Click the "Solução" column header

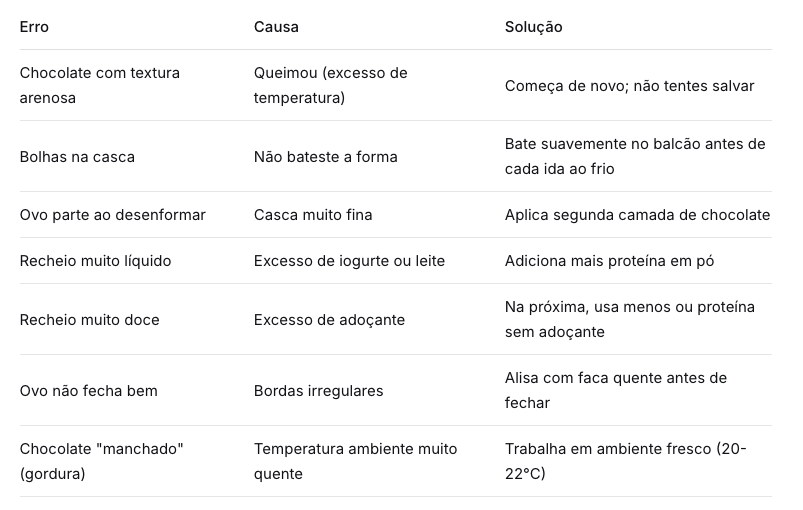pos(533,27)
